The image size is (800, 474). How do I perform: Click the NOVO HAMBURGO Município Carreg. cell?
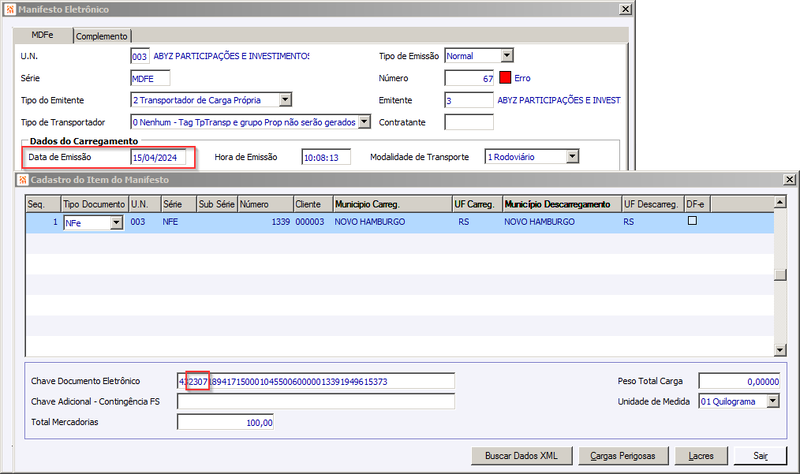[x=392, y=222]
